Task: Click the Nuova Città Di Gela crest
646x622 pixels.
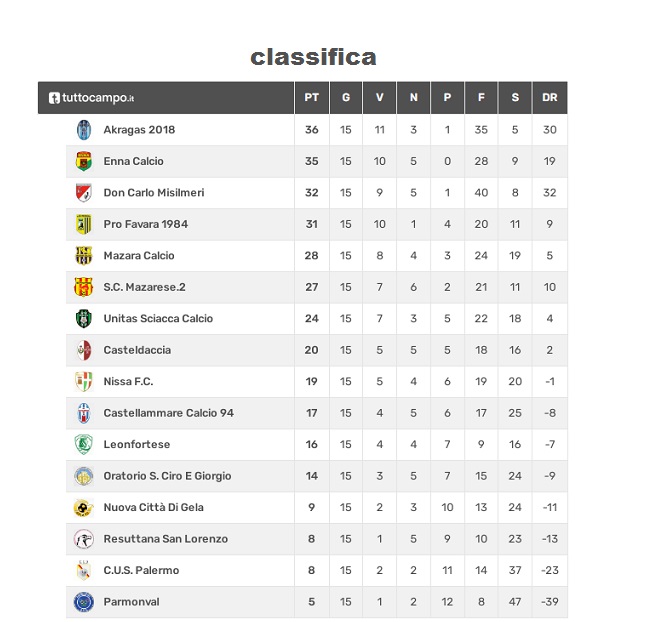Action: click(84, 507)
